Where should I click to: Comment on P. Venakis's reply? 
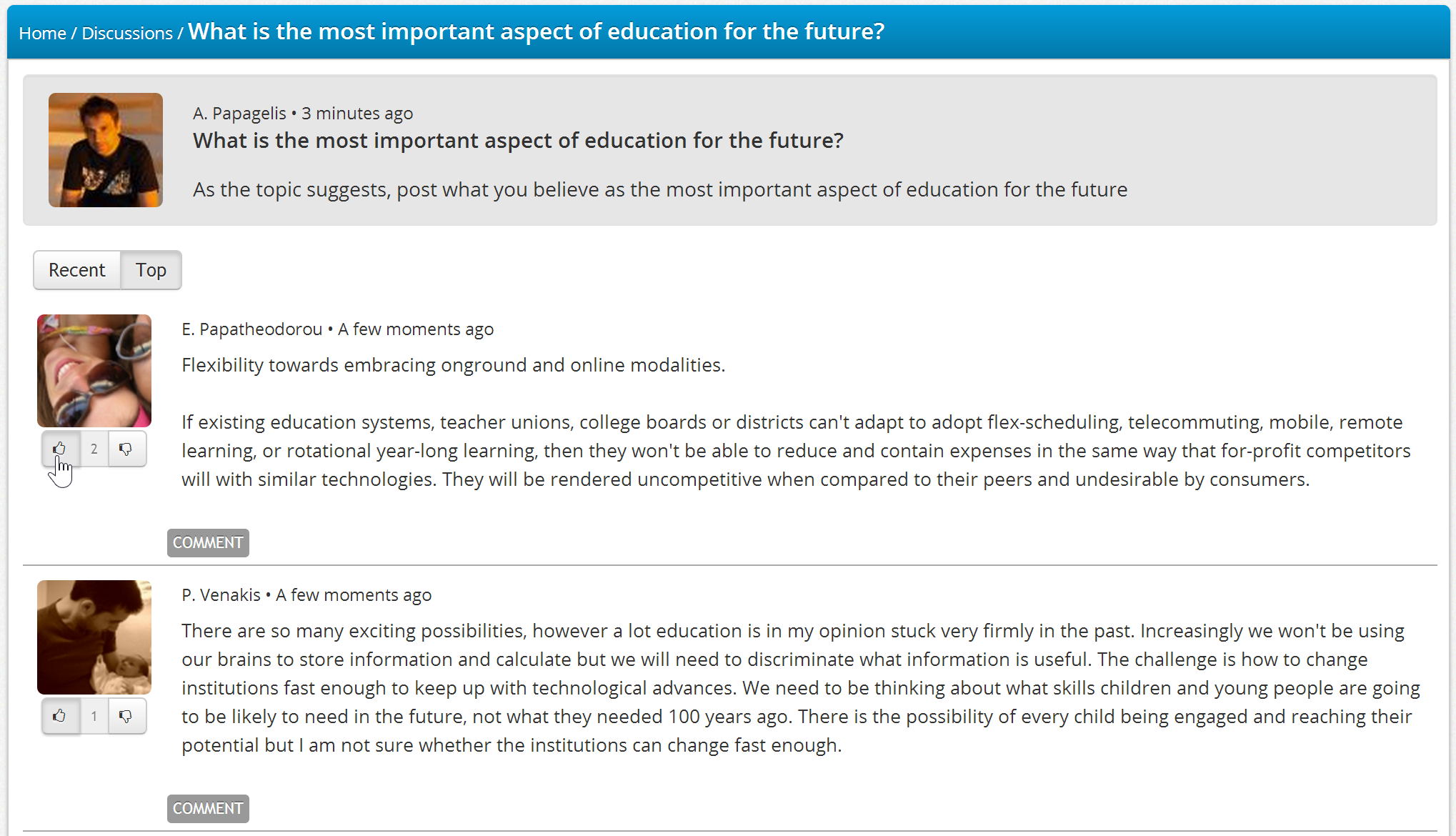(x=208, y=808)
